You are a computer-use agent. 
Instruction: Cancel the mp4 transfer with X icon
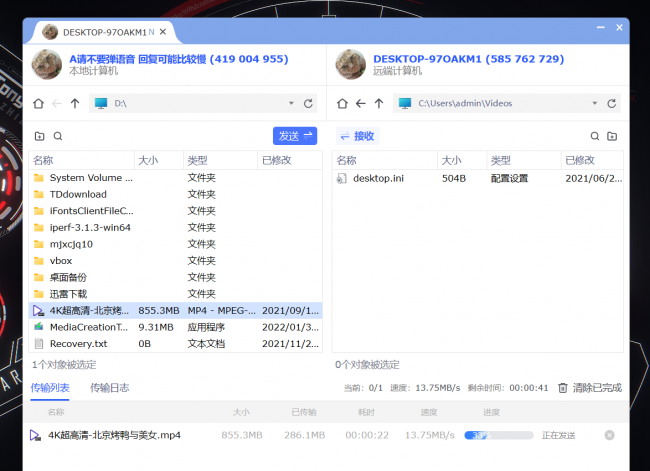(609, 435)
